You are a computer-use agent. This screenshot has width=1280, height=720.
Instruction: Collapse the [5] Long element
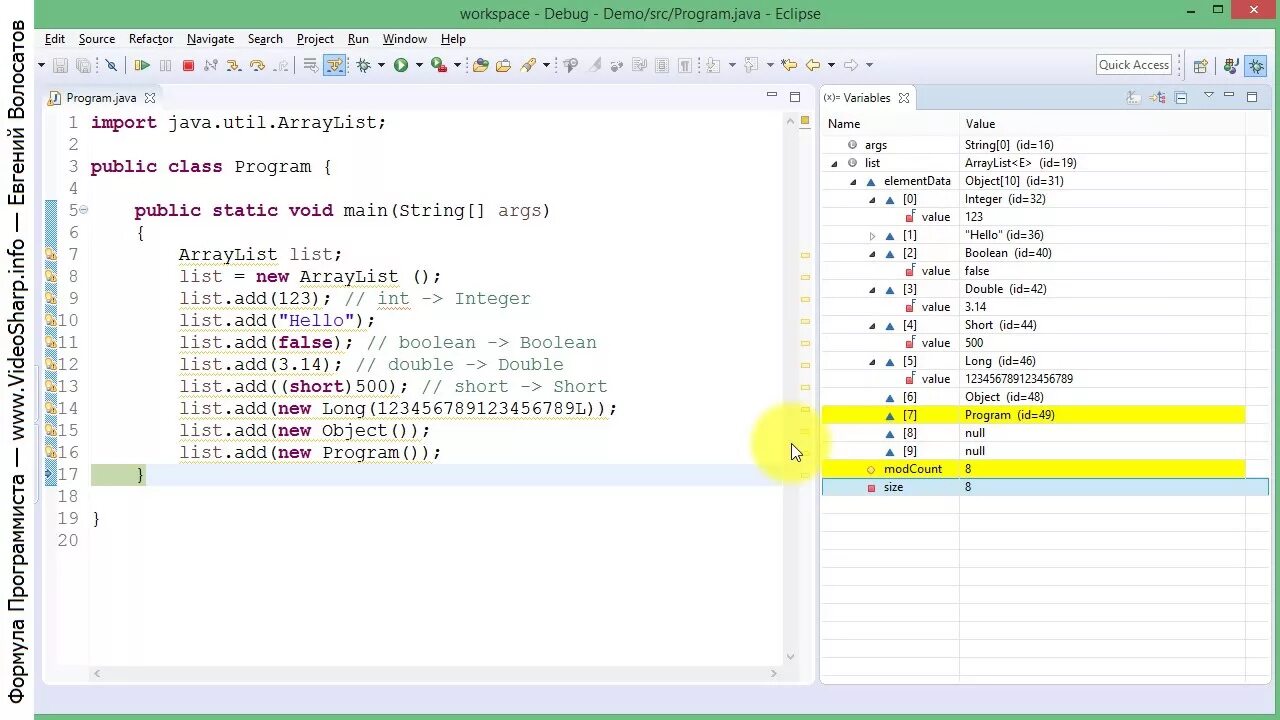click(872, 361)
